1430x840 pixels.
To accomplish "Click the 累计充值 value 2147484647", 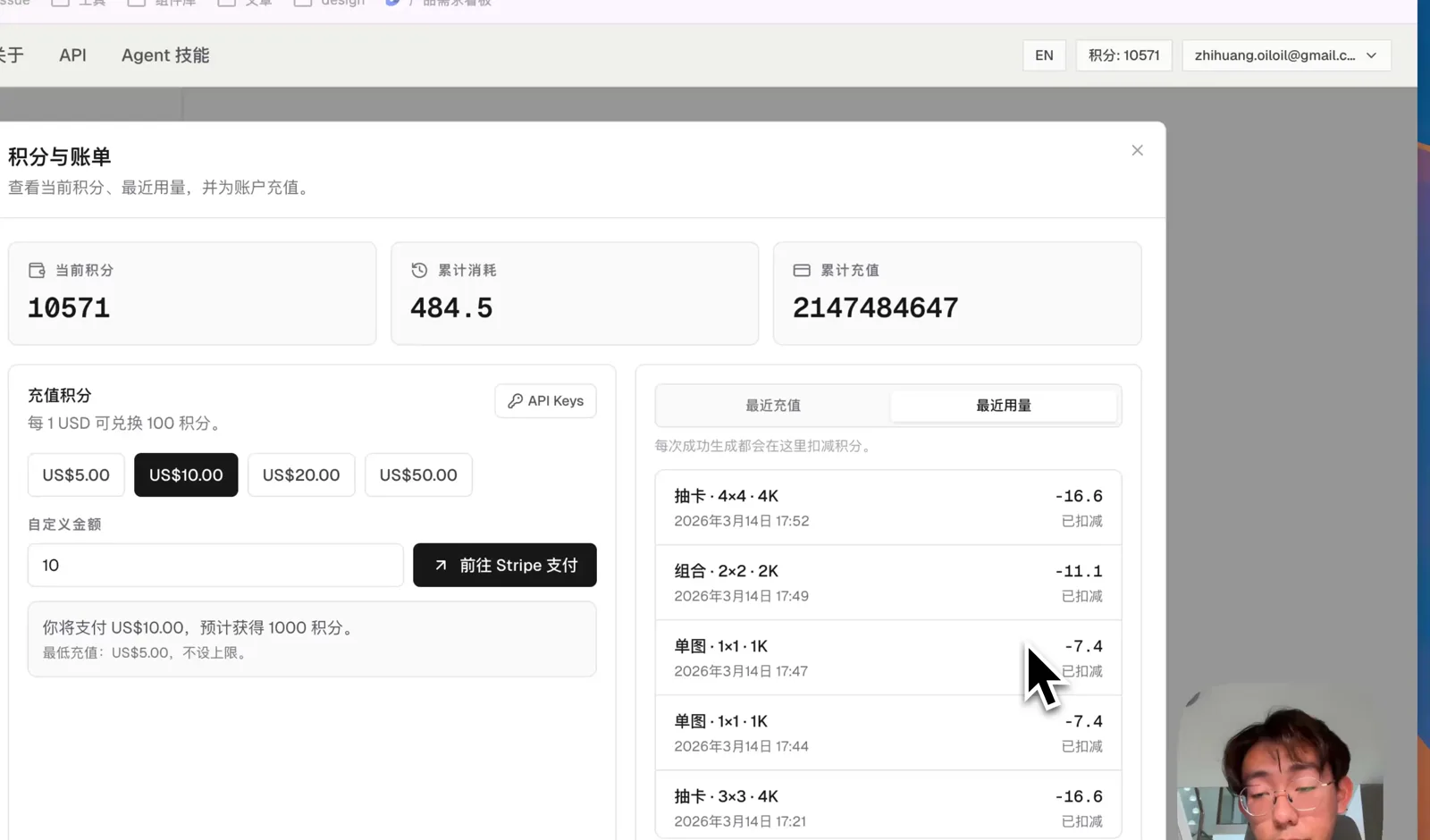I will (x=876, y=308).
